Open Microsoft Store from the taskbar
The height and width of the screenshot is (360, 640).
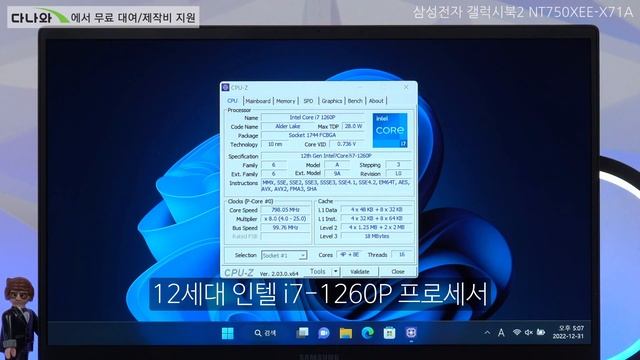coord(389,333)
